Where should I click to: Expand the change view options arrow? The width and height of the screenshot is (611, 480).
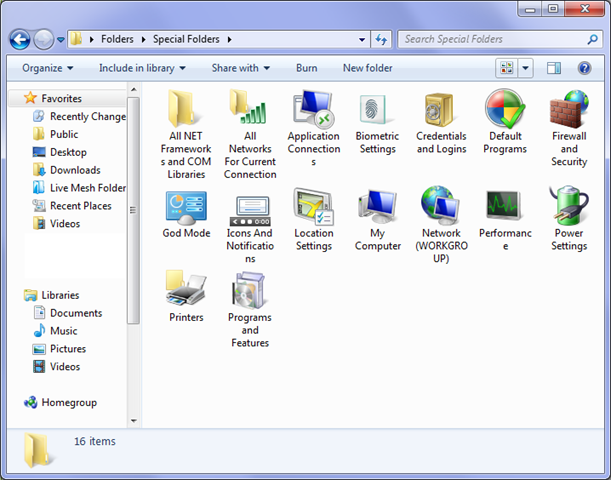526,68
